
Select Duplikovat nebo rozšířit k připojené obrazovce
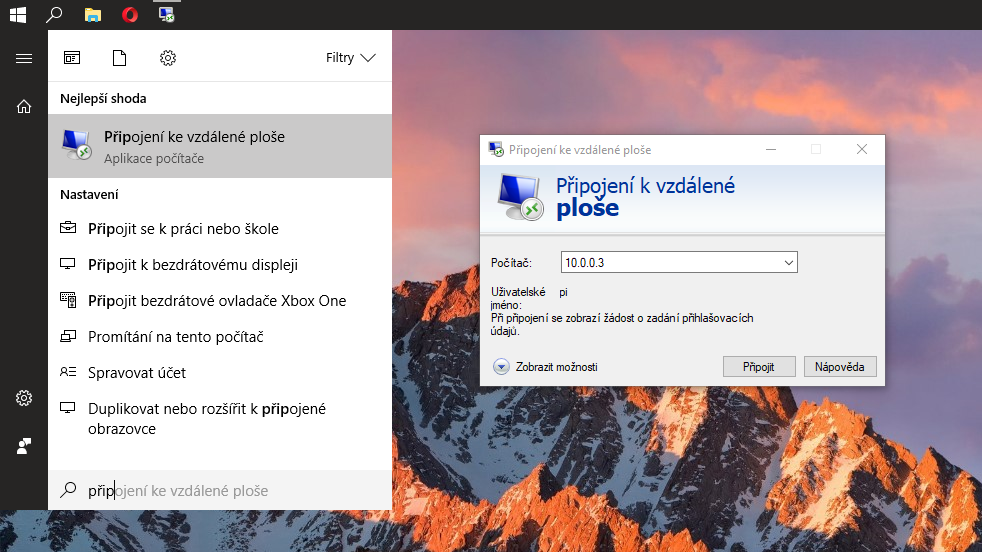click(220, 419)
